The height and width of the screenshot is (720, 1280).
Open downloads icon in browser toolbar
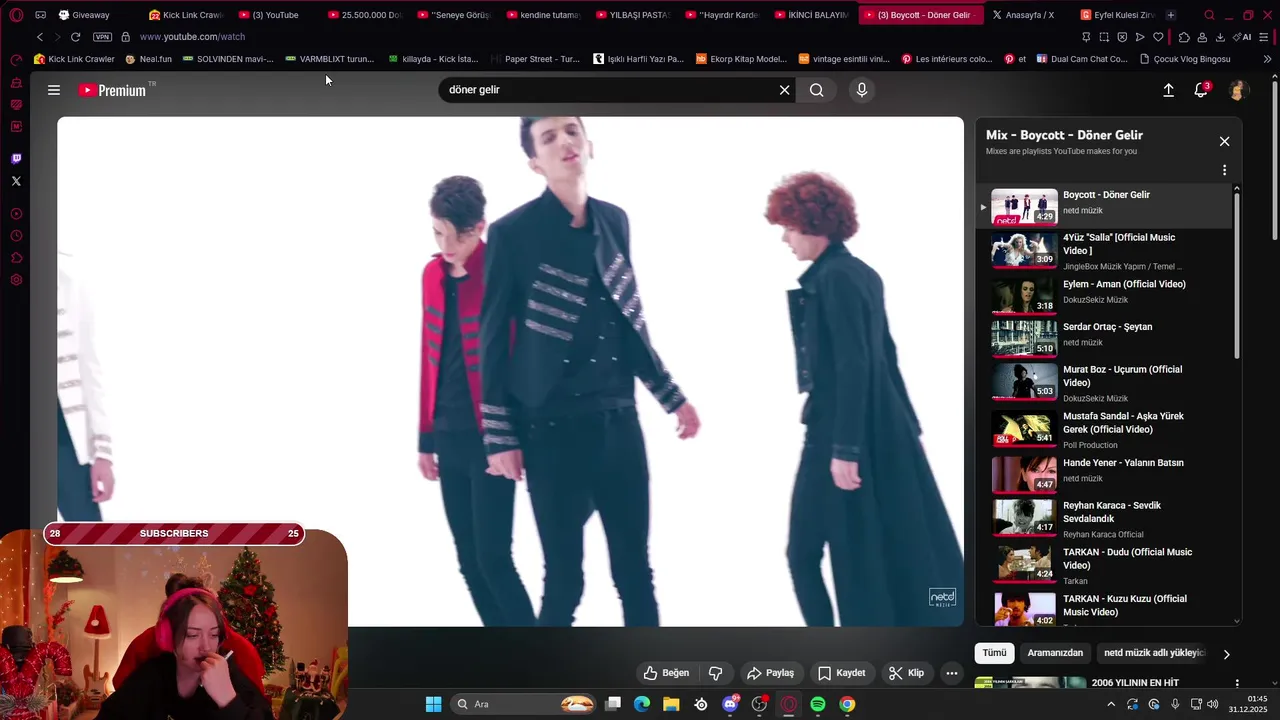coord(1220,37)
